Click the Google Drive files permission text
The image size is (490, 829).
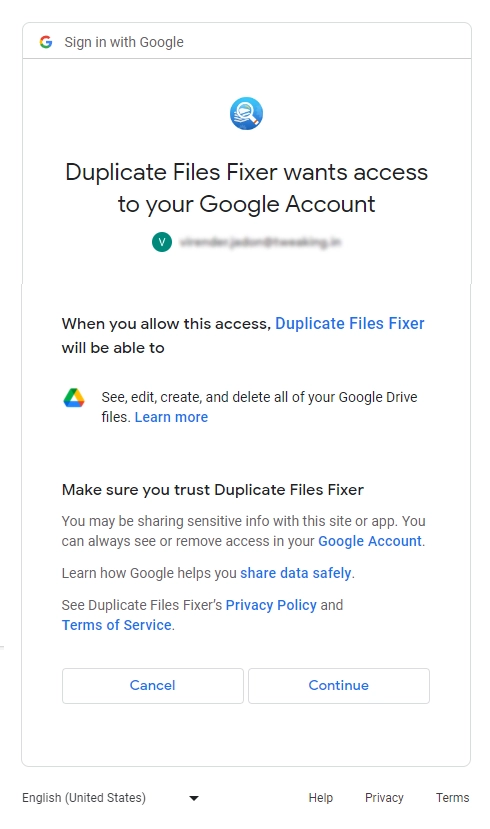point(259,407)
